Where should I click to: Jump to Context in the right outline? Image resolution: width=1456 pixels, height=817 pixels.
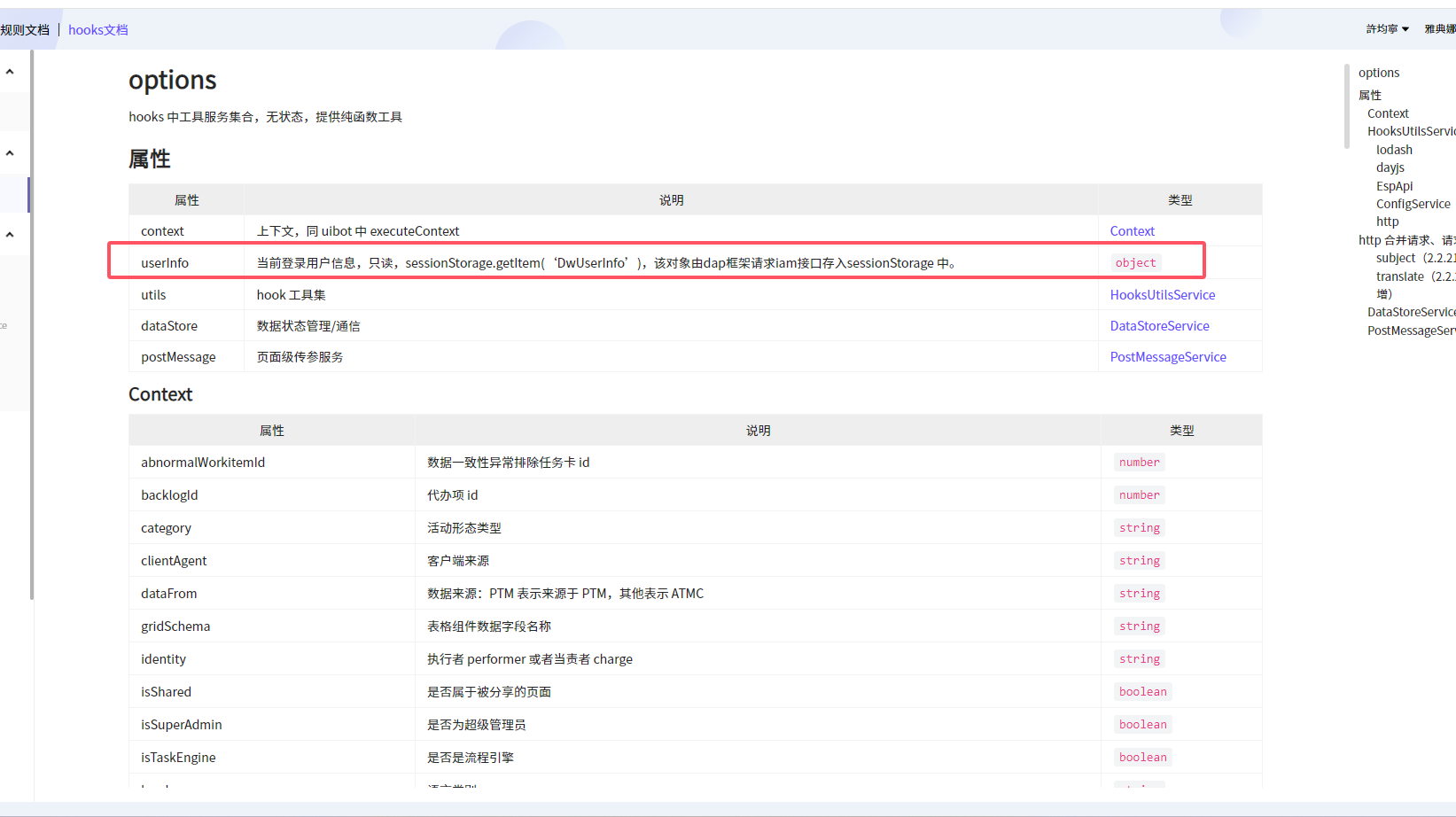1388,113
